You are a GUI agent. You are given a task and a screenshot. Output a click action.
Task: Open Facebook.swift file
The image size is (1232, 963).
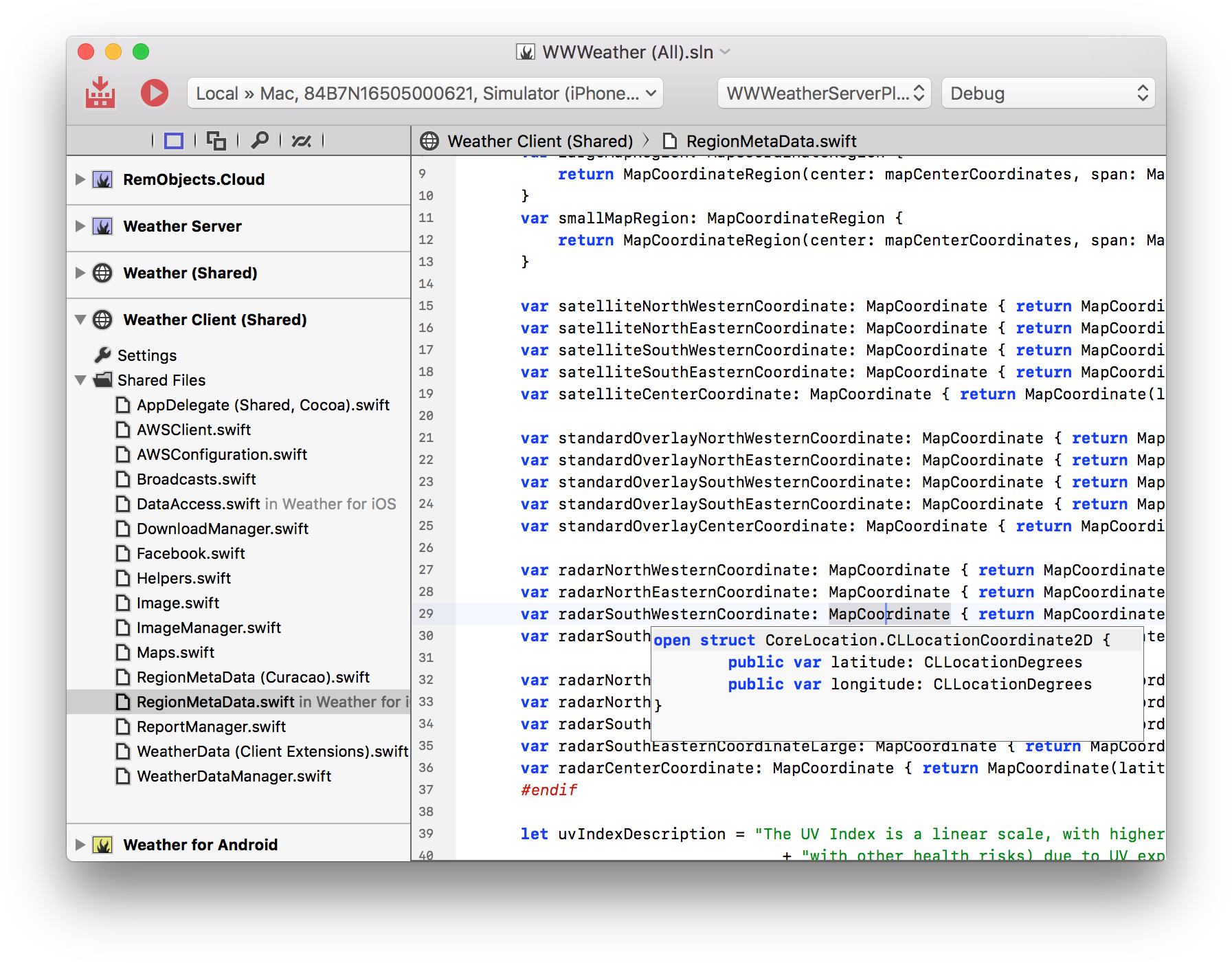[x=191, y=553]
